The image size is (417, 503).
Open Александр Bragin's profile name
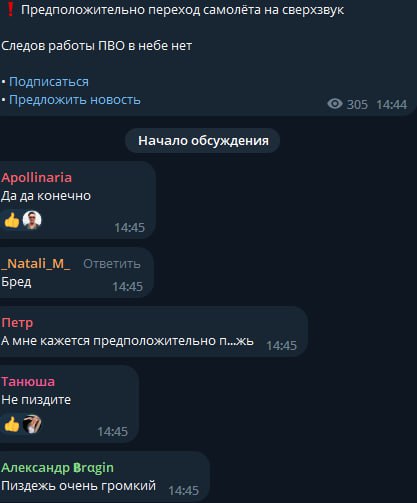[57, 468]
